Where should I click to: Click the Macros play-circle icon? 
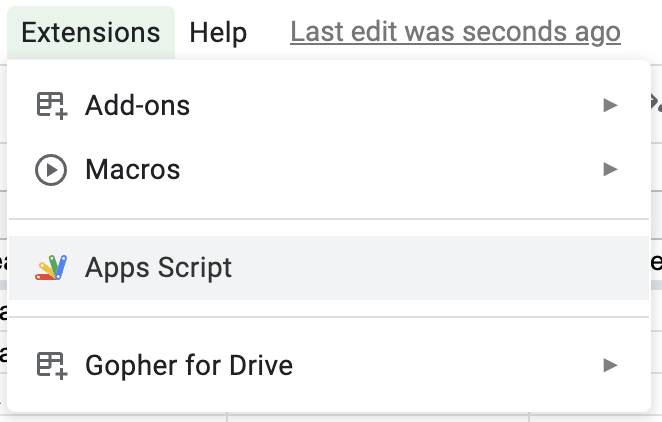tap(51, 170)
